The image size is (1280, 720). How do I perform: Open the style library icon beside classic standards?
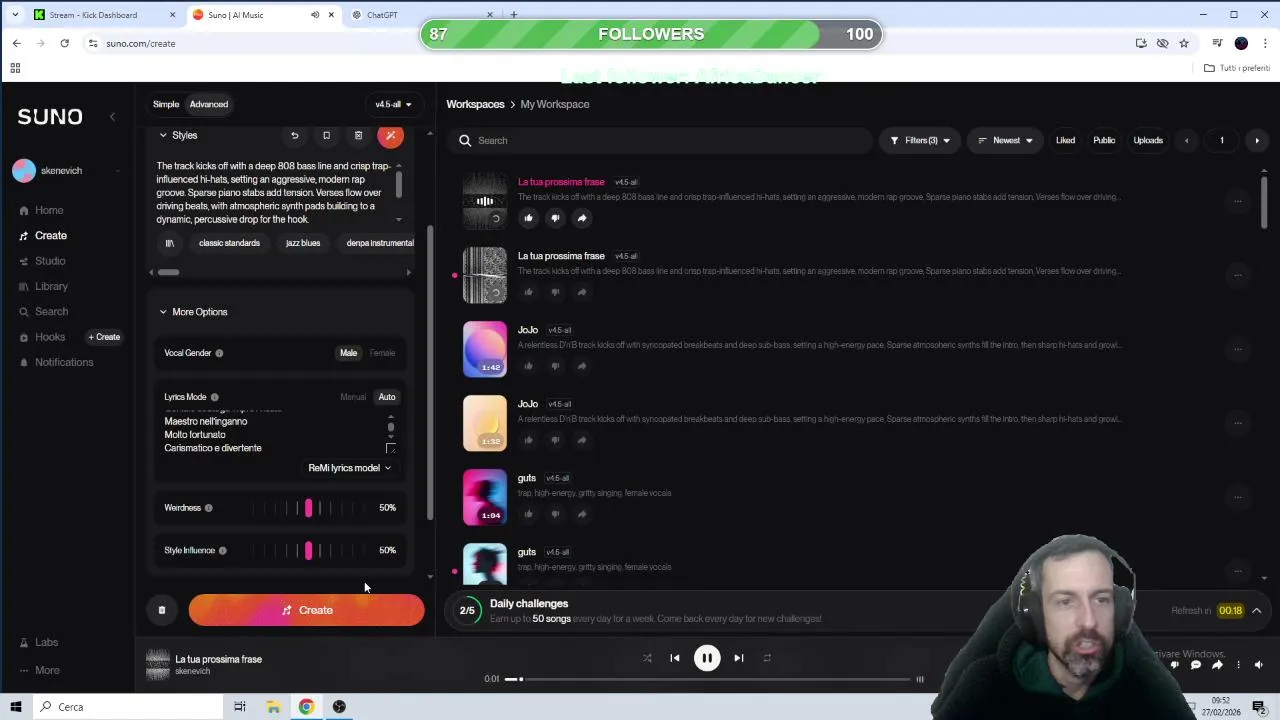tap(169, 243)
